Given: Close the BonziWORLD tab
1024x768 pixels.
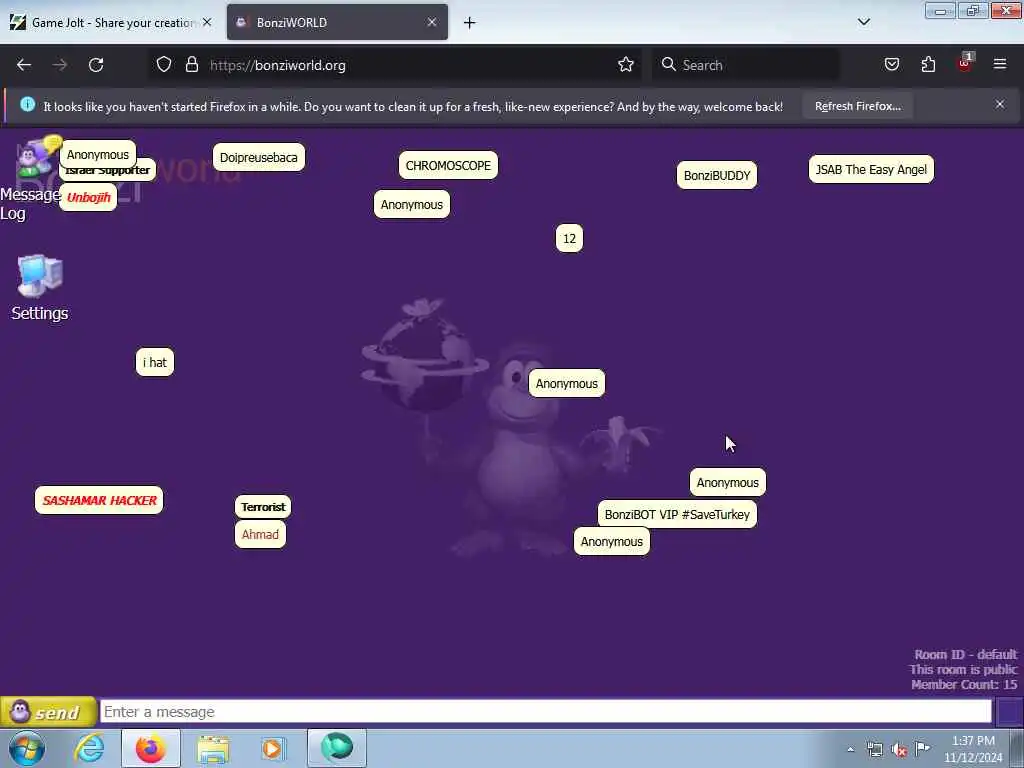Looking at the screenshot, I should pyautogui.click(x=432, y=22).
